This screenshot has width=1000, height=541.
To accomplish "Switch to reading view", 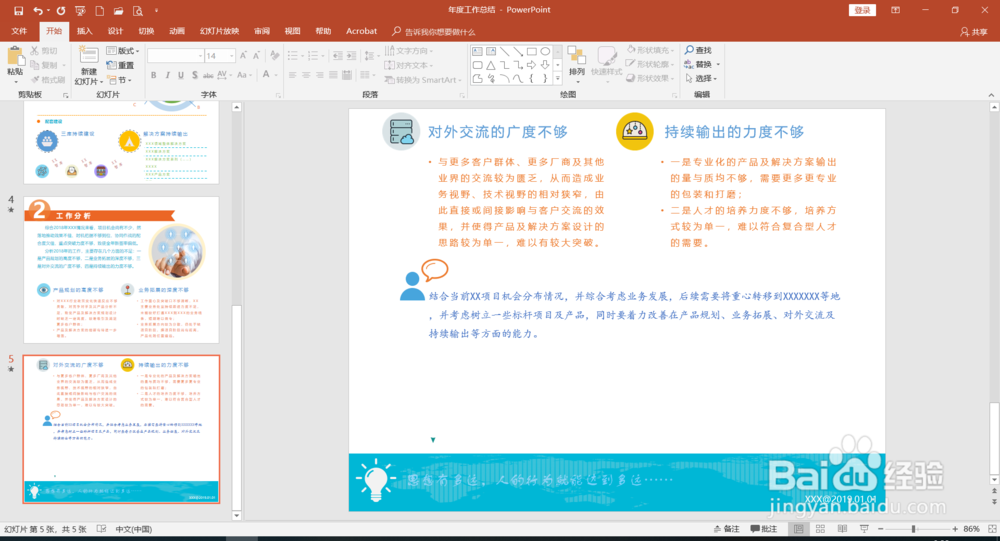I will tap(842, 529).
